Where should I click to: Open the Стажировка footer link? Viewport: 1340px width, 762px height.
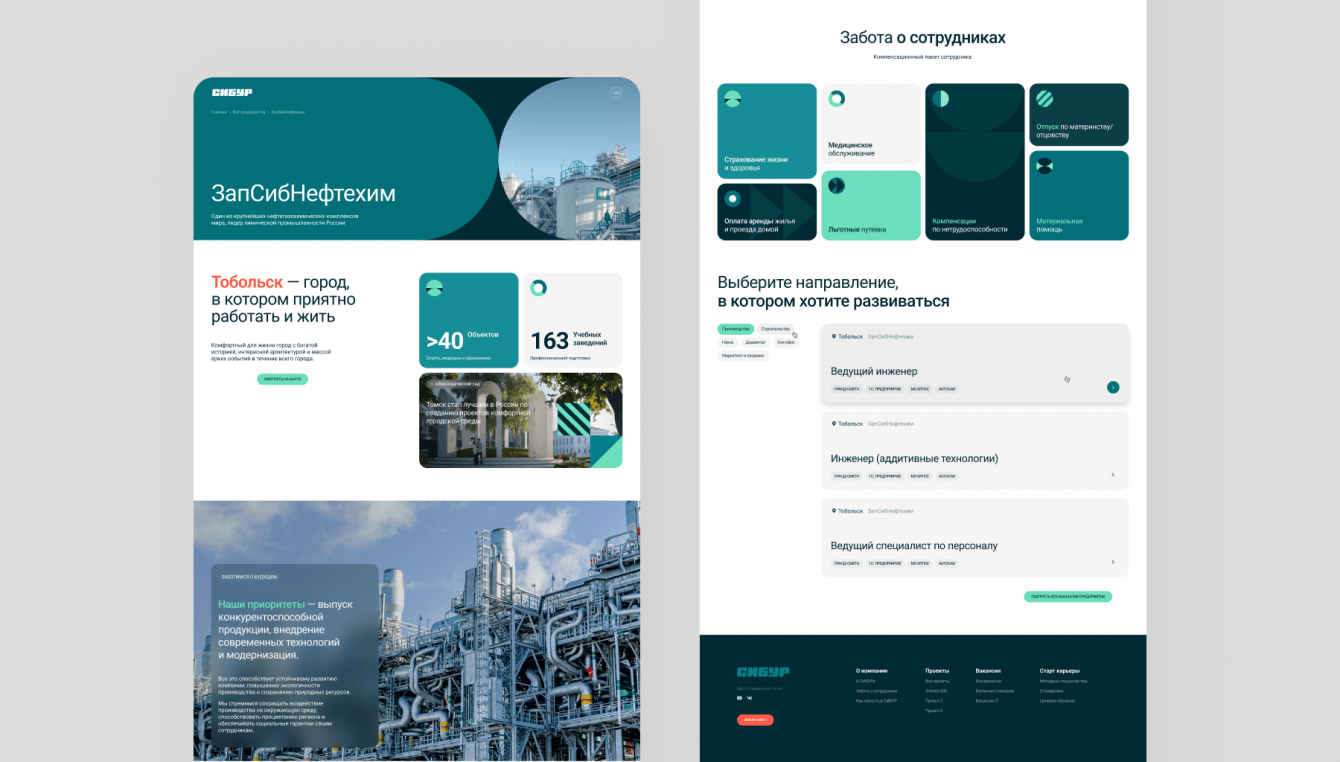(1052, 691)
